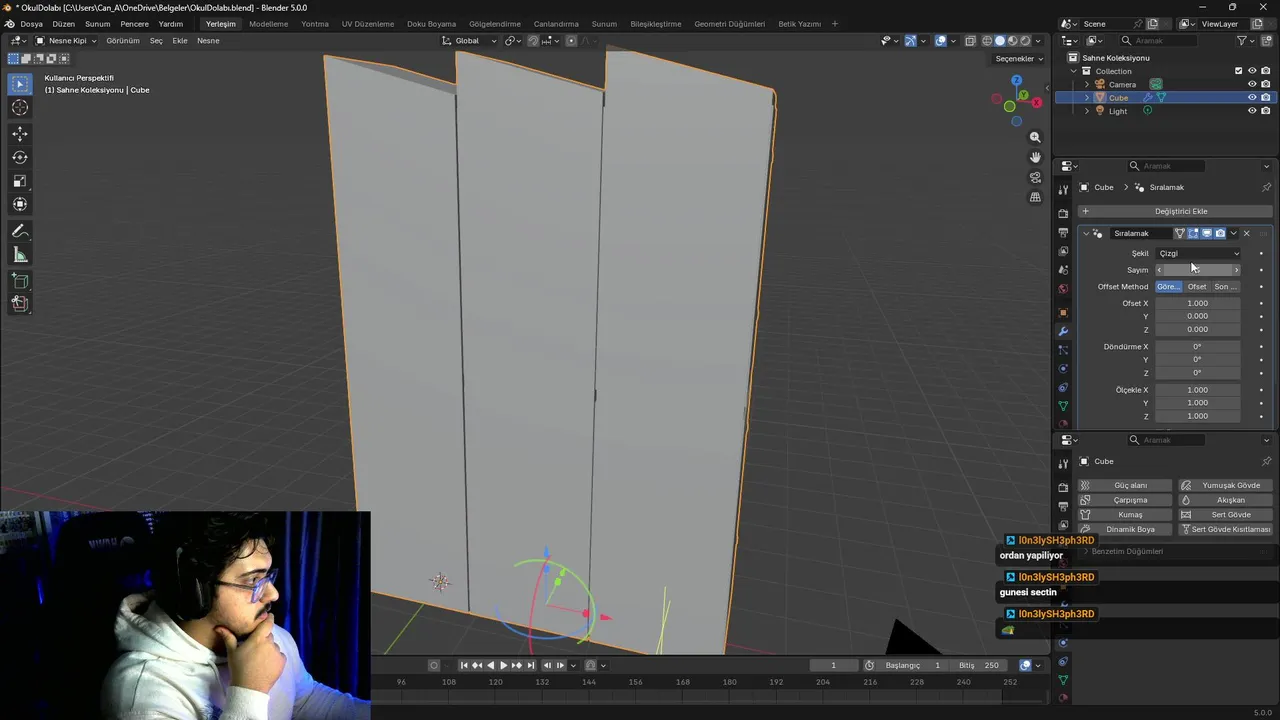Image resolution: width=1280 pixels, height=720 pixels.
Task: Toggle modifier show in edit mode
Action: [x=1193, y=233]
